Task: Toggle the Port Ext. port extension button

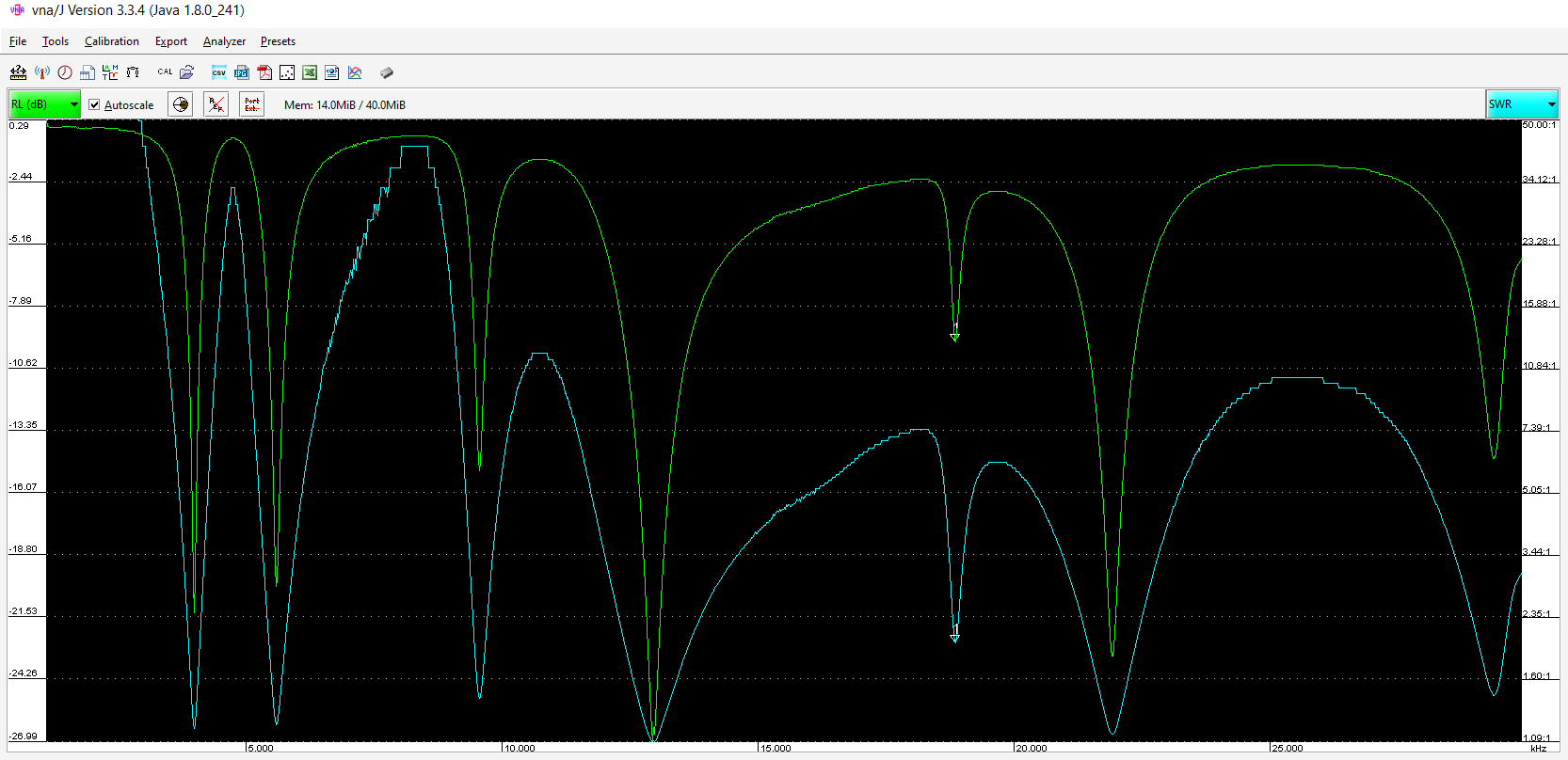Action: point(252,104)
